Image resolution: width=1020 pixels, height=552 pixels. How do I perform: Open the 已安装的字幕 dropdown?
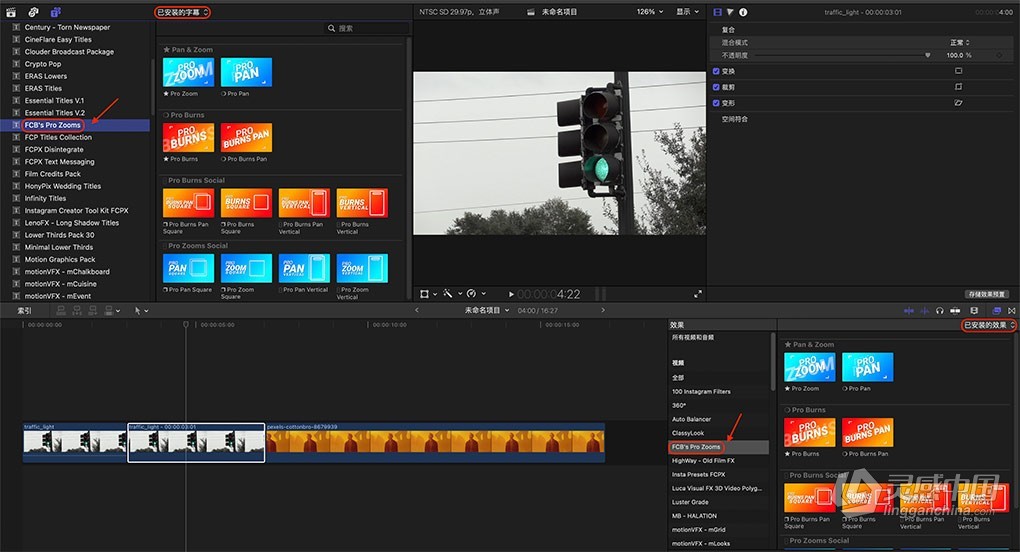pos(182,12)
